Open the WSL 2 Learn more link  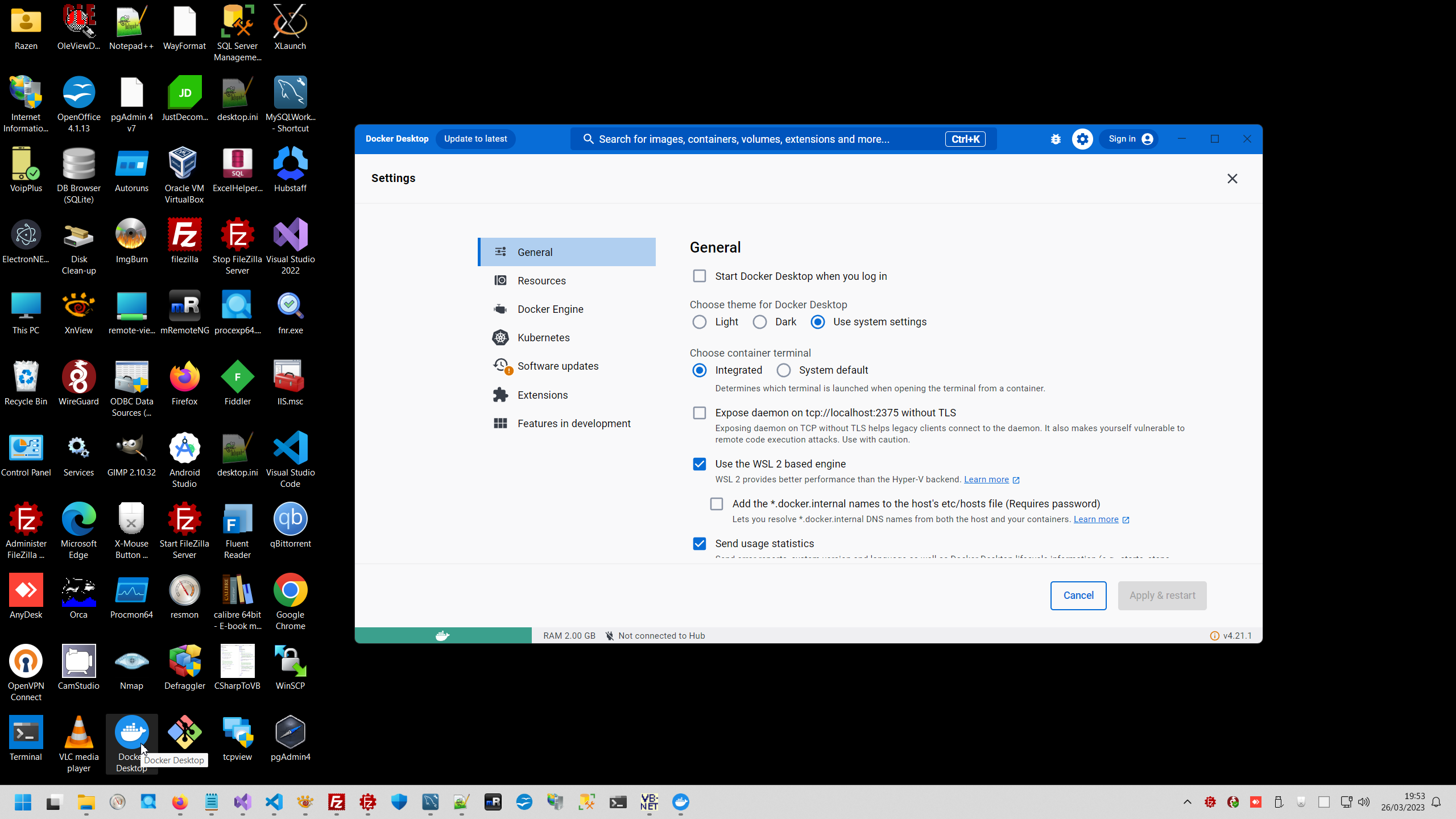pyautogui.click(x=986, y=479)
